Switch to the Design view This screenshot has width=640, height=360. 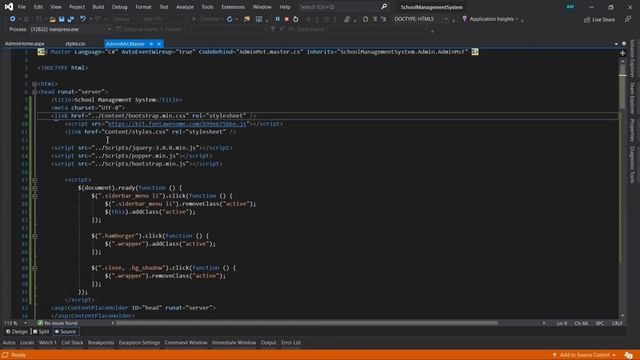[x=17, y=332]
